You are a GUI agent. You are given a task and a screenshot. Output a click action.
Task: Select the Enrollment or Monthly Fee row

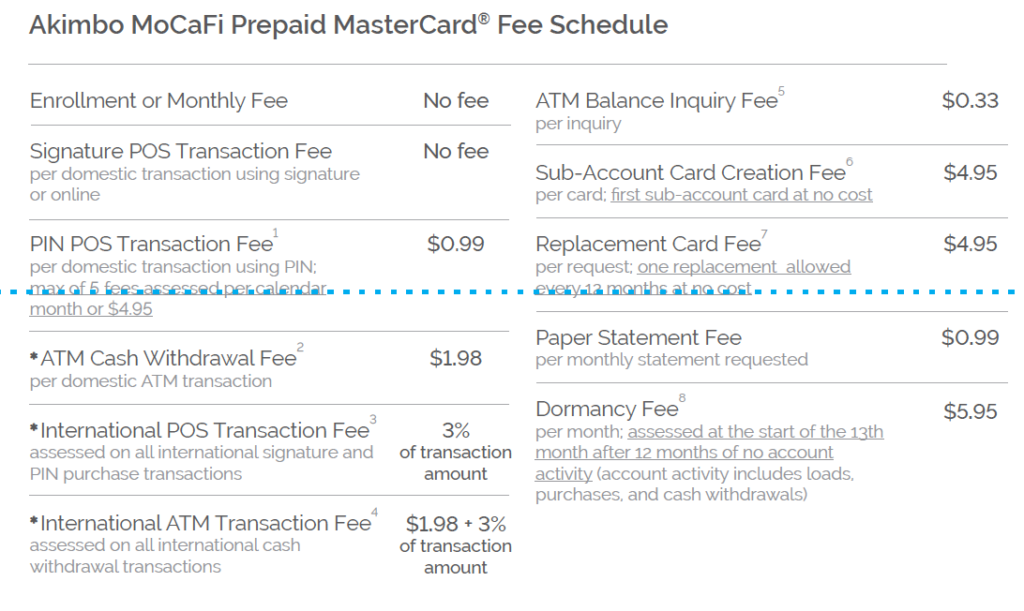[269, 100]
